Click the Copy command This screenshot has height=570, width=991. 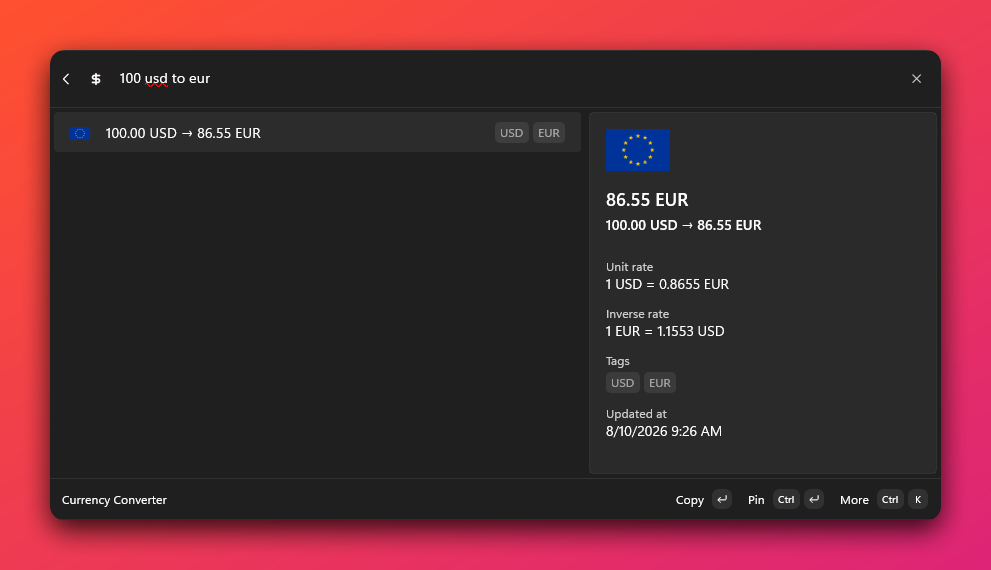point(690,500)
